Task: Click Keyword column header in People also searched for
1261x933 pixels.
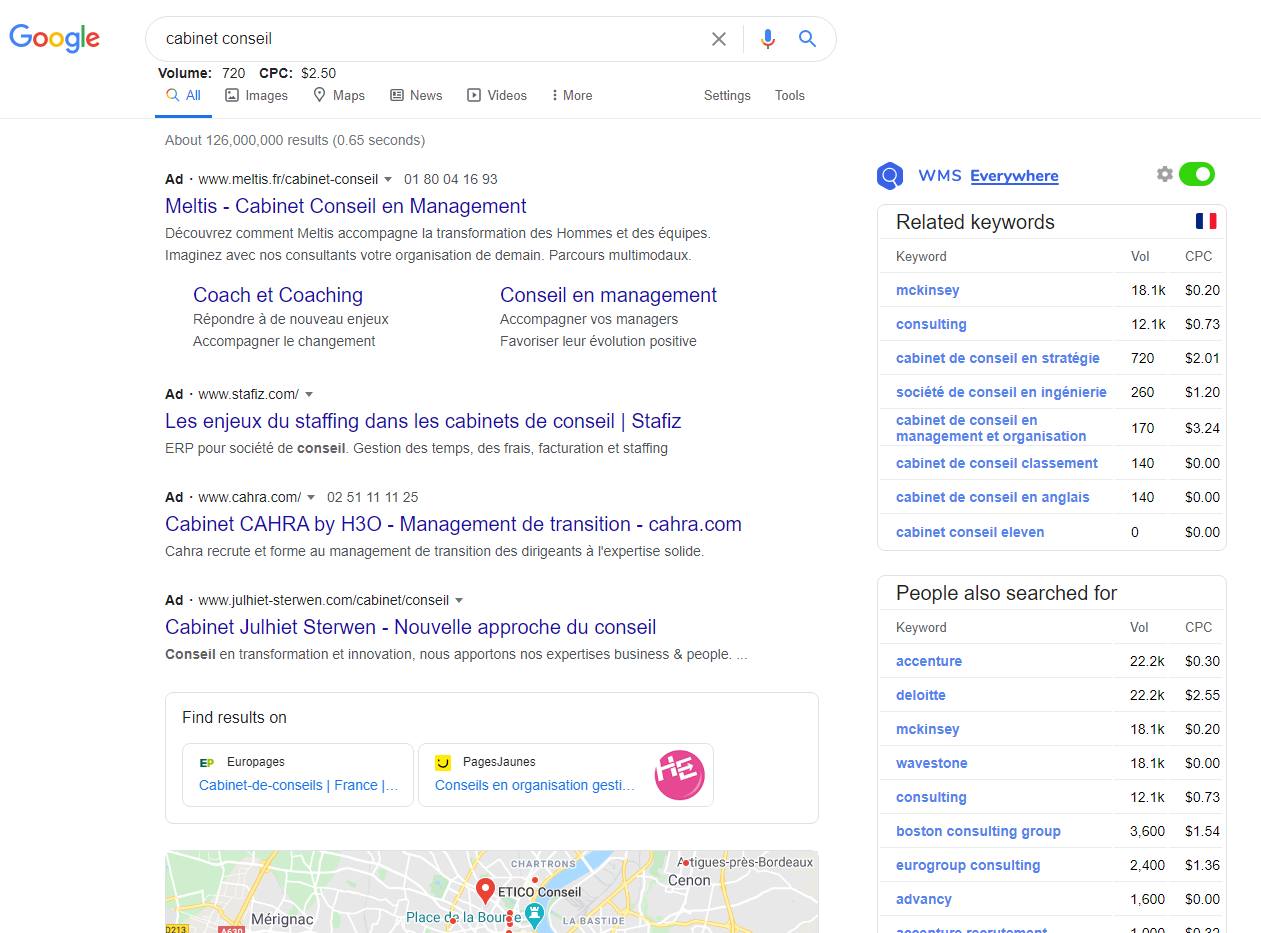Action: coord(921,627)
